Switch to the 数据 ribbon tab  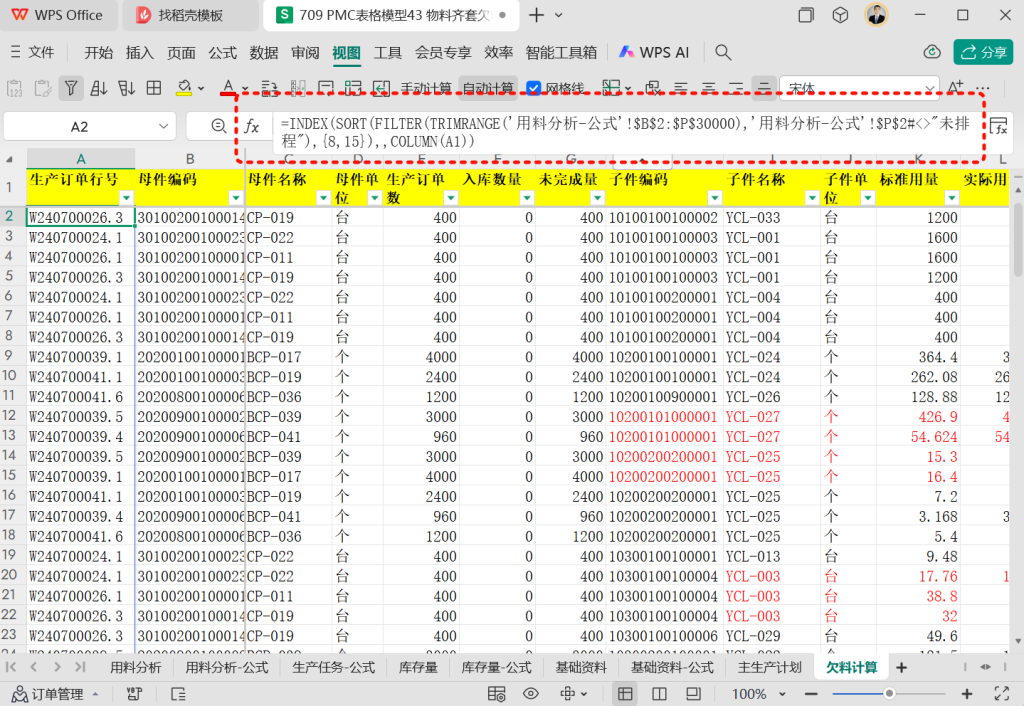click(264, 52)
